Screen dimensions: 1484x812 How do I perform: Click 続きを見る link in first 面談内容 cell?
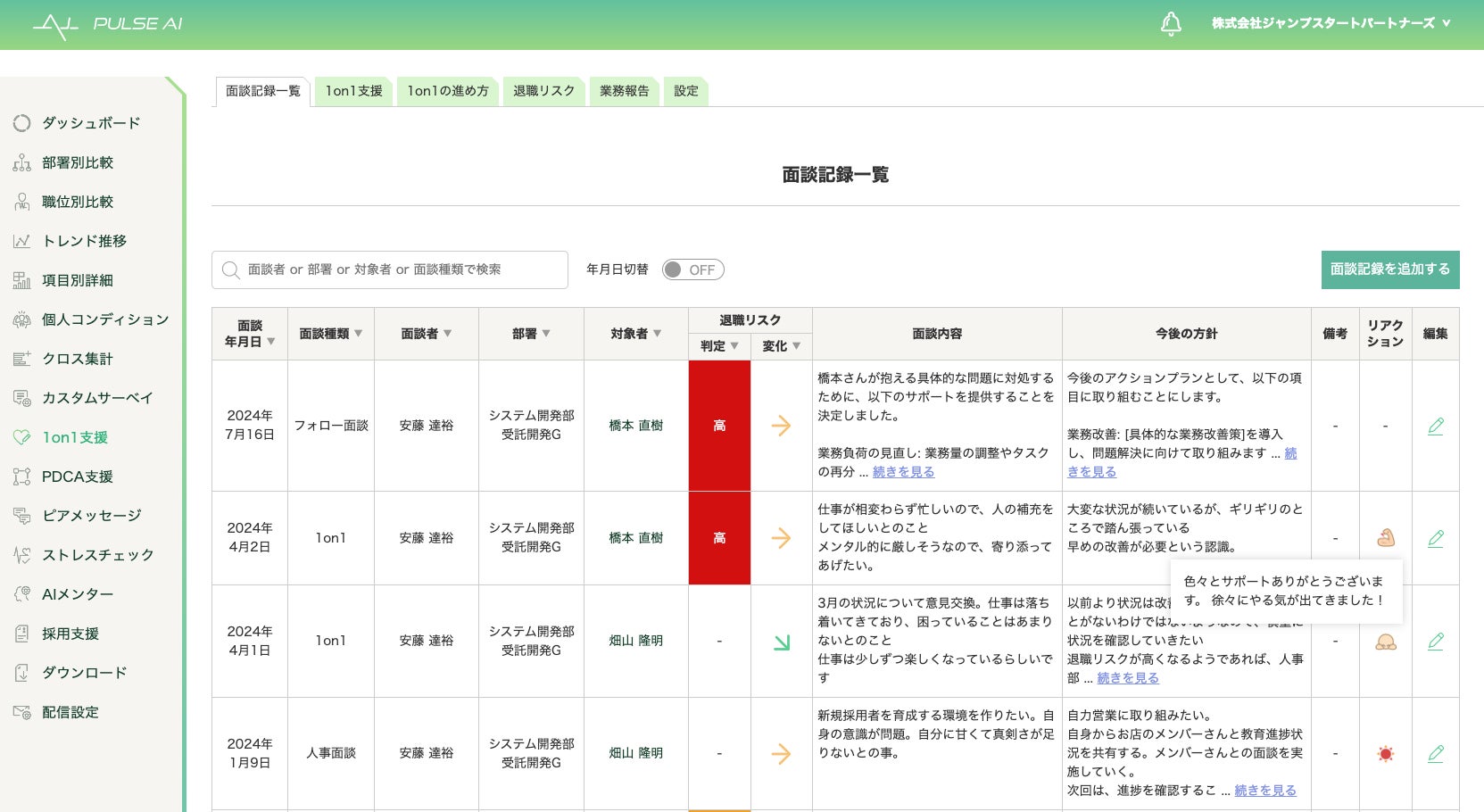pos(903,472)
